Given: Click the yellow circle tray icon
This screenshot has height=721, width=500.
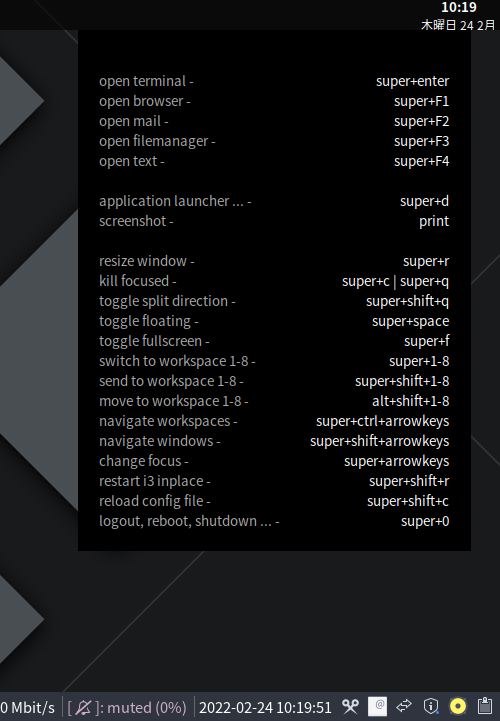Looking at the screenshot, I should [x=458, y=706].
